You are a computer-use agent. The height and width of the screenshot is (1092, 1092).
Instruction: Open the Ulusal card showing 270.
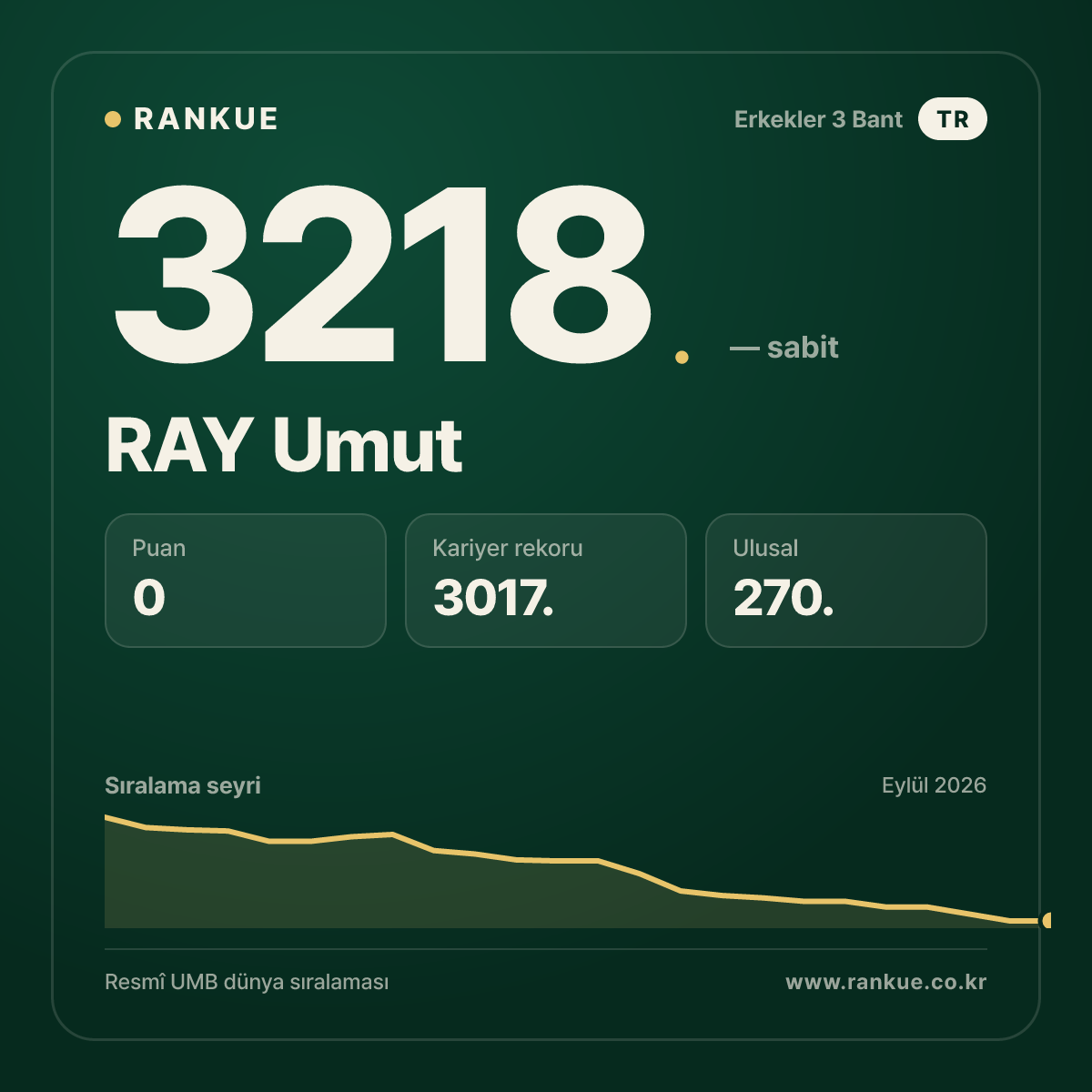pos(846,581)
